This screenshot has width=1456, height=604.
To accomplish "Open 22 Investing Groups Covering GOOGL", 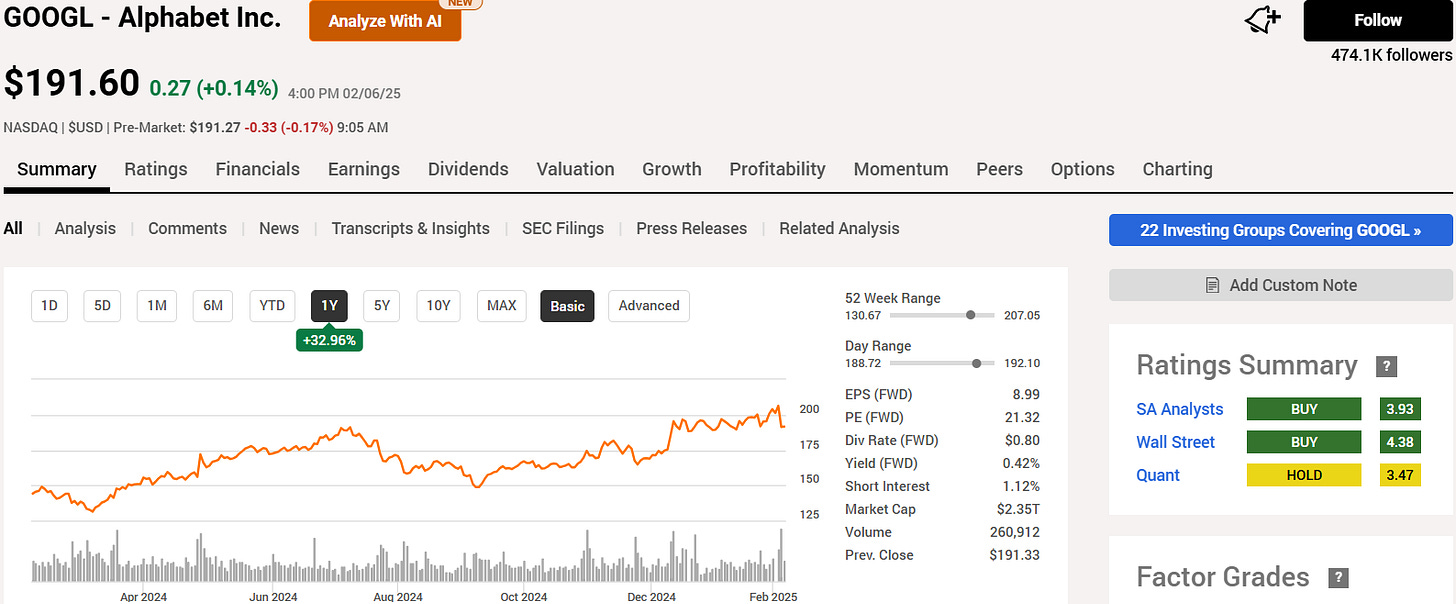I will click(1280, 230).
